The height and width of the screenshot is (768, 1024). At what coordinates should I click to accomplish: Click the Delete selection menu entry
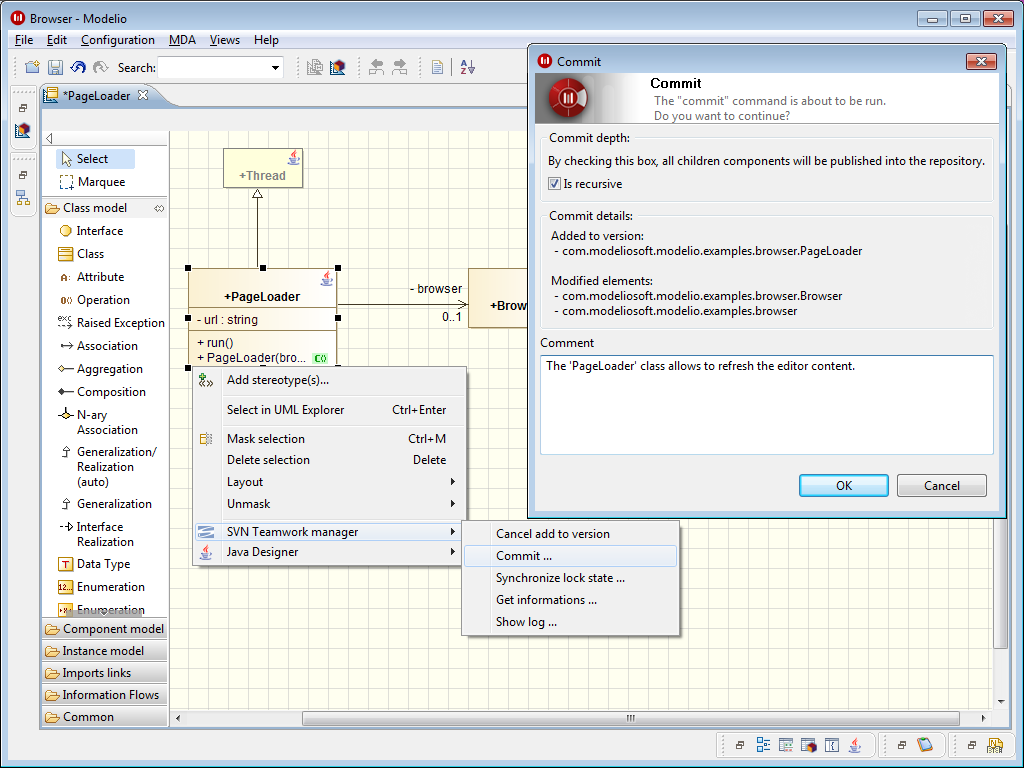[330, 460]
